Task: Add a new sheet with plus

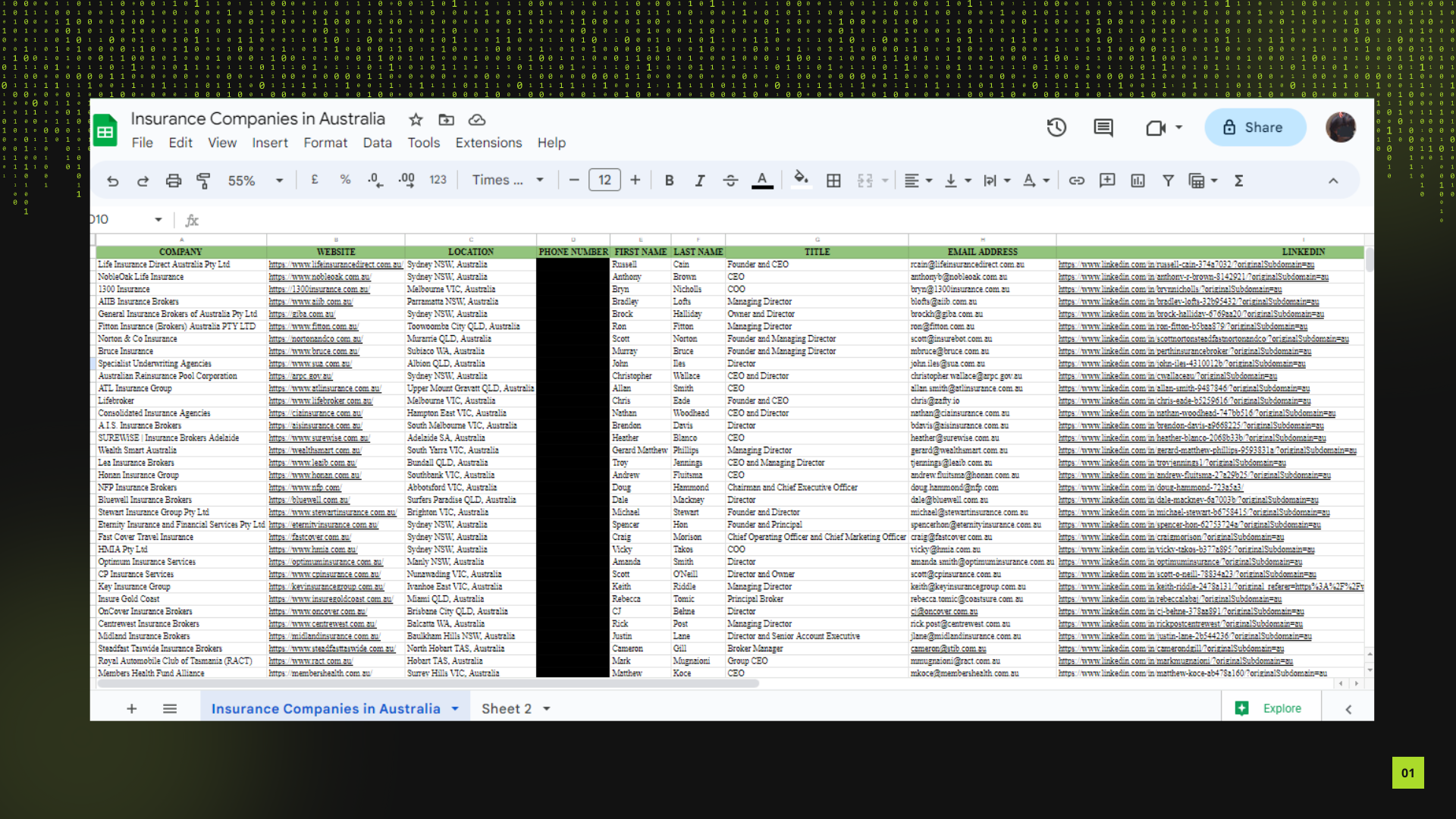Action: [131, 708]
